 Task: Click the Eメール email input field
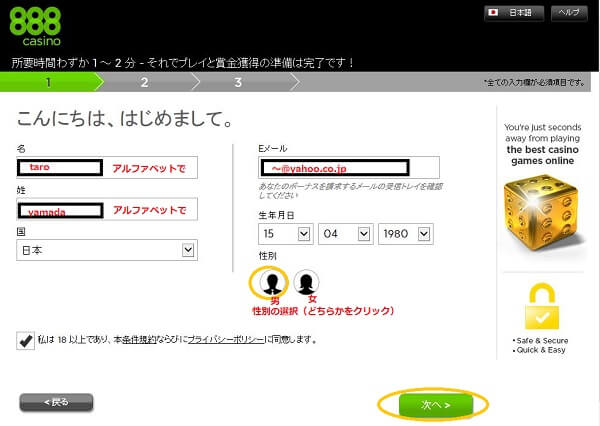click(x=349, y=167)
